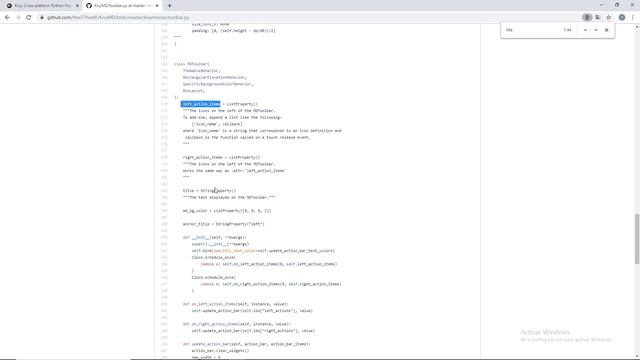Open a new browser tab
Viewport: 640px width, 360px height.
(169, 6)
